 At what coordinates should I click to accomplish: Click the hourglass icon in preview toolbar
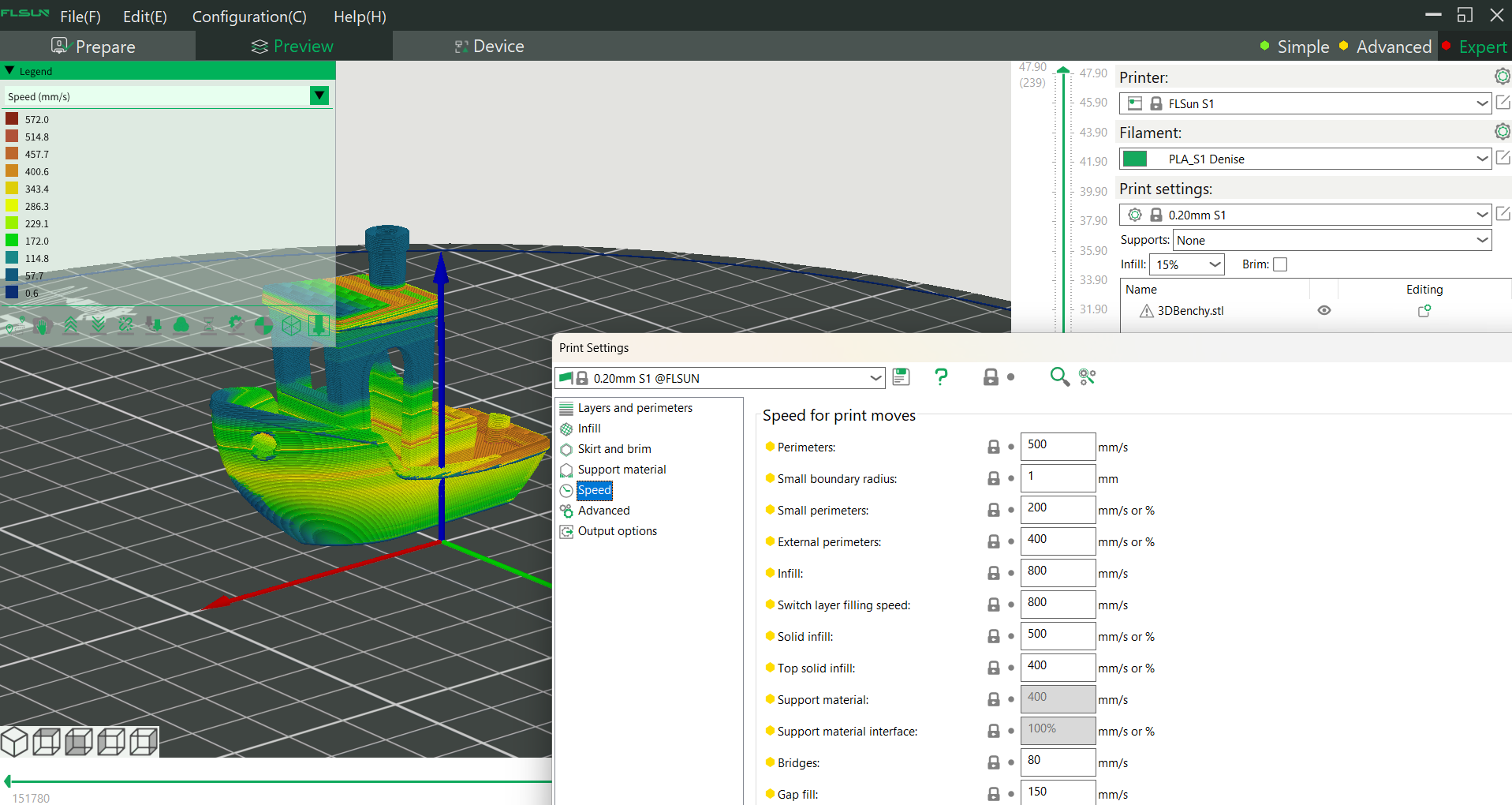[208, 325]
